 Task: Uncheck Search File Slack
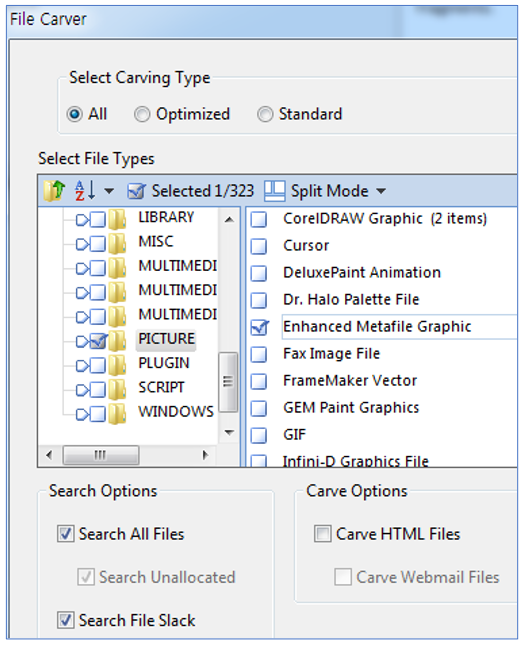pos(66,620)
